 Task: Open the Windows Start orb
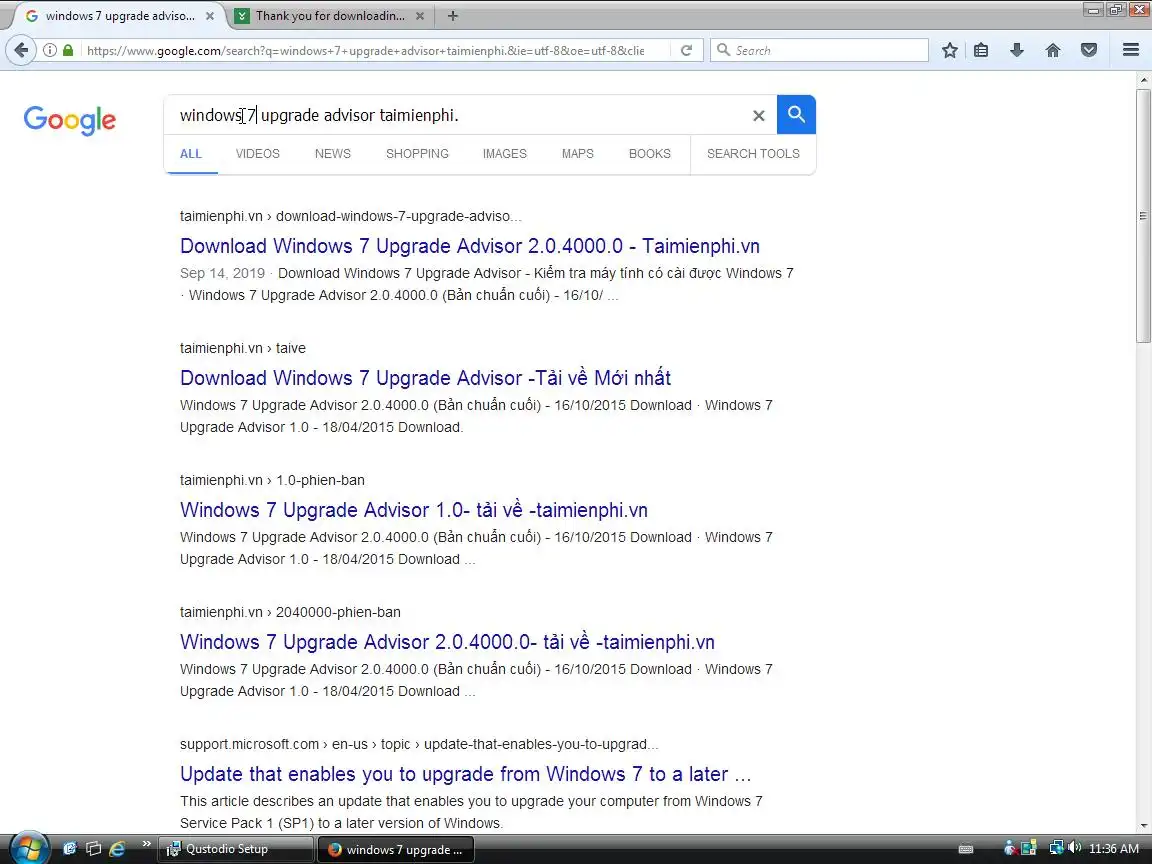[x=28, y=849]
